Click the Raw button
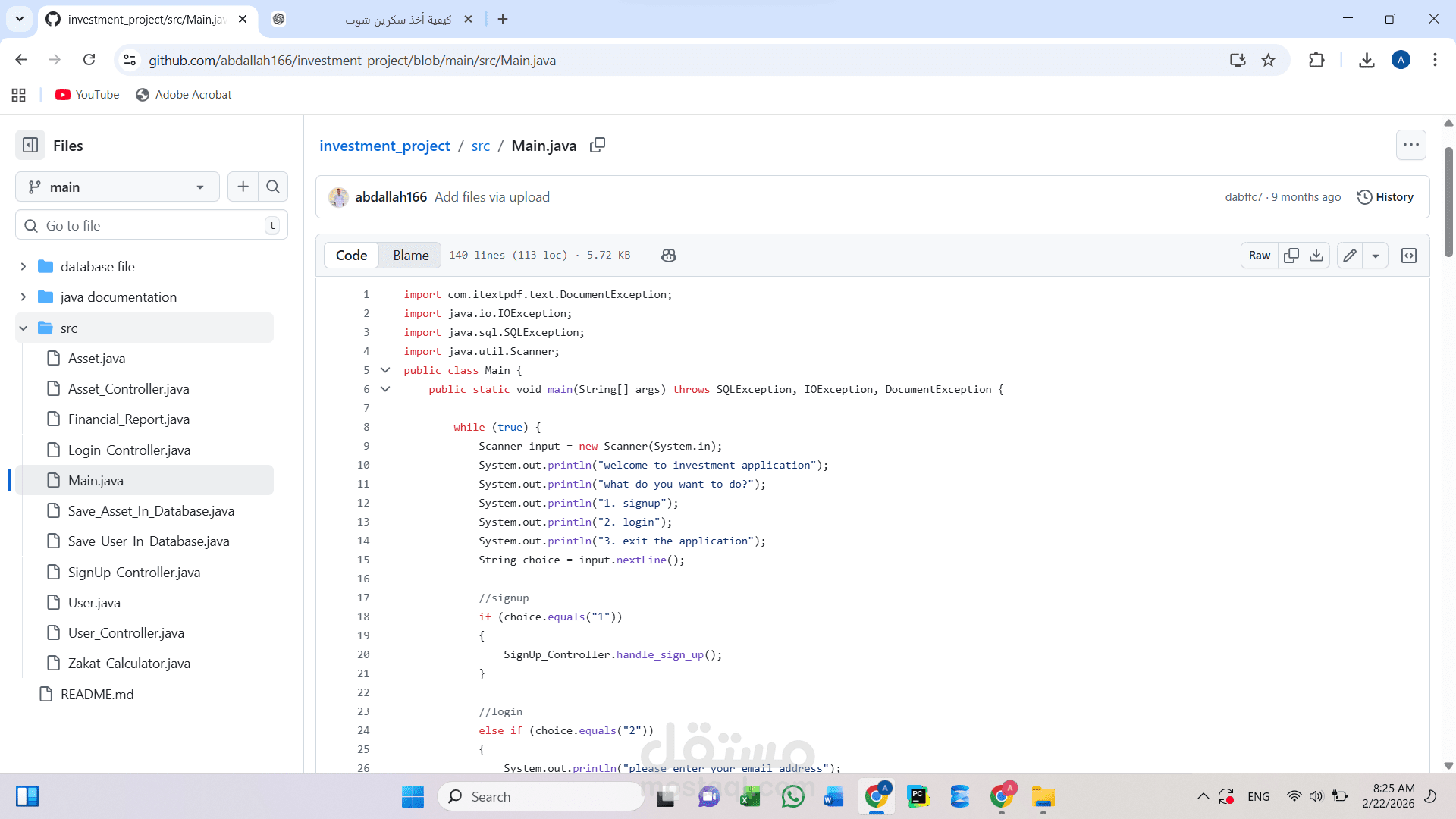Image resolution: width=1456 pixels, height=819 pixels. tap(1259, 256)
